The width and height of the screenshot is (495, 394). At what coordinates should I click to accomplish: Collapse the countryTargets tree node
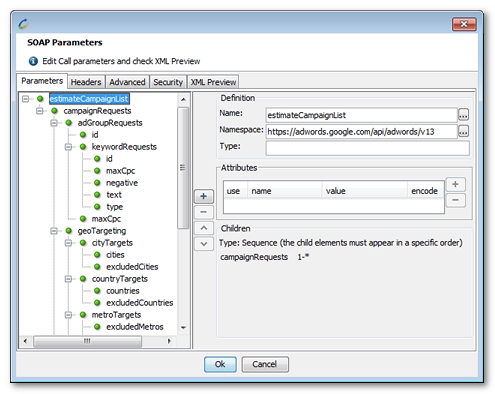[68, 279]
